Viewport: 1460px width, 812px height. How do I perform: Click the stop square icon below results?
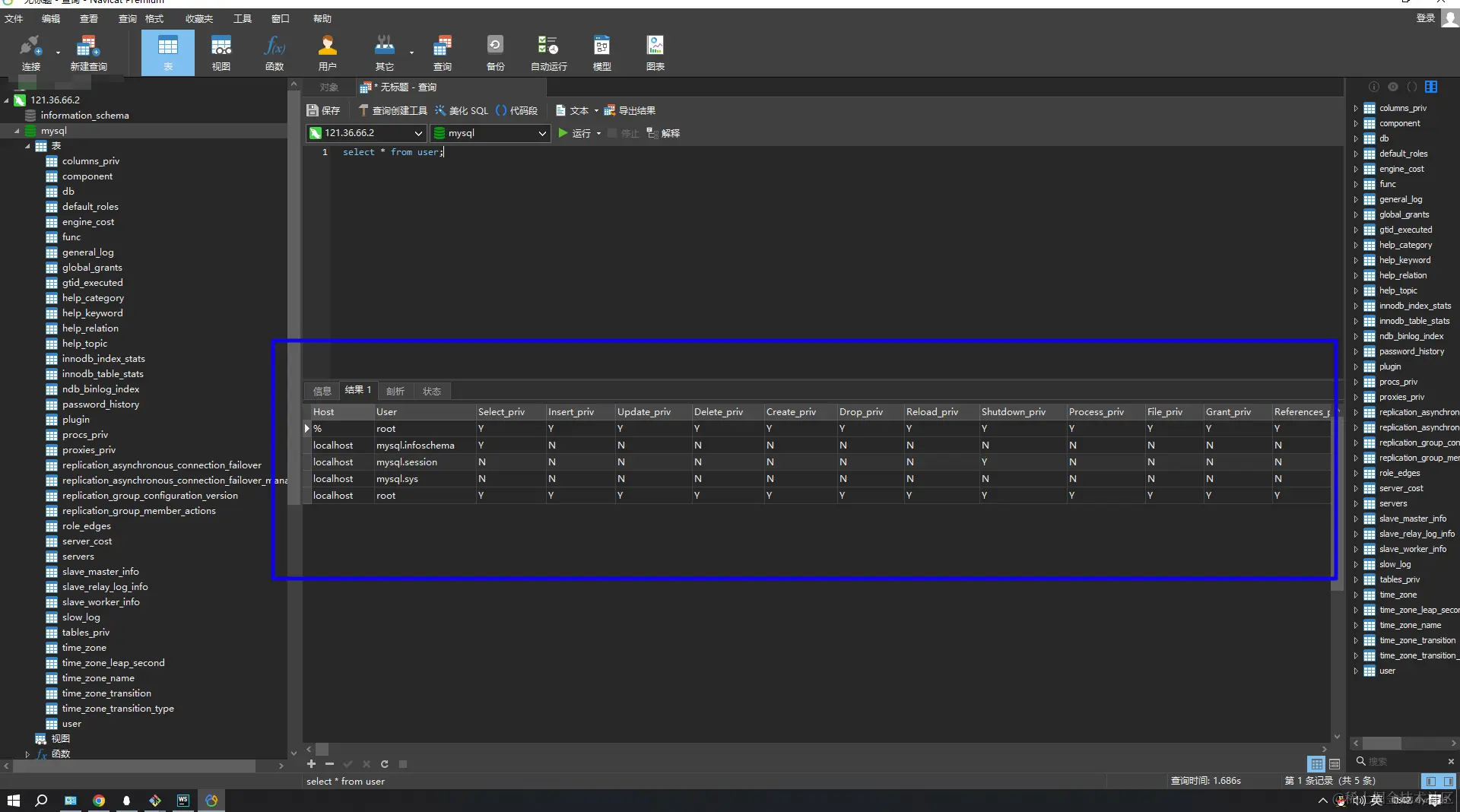click(403, 763)
